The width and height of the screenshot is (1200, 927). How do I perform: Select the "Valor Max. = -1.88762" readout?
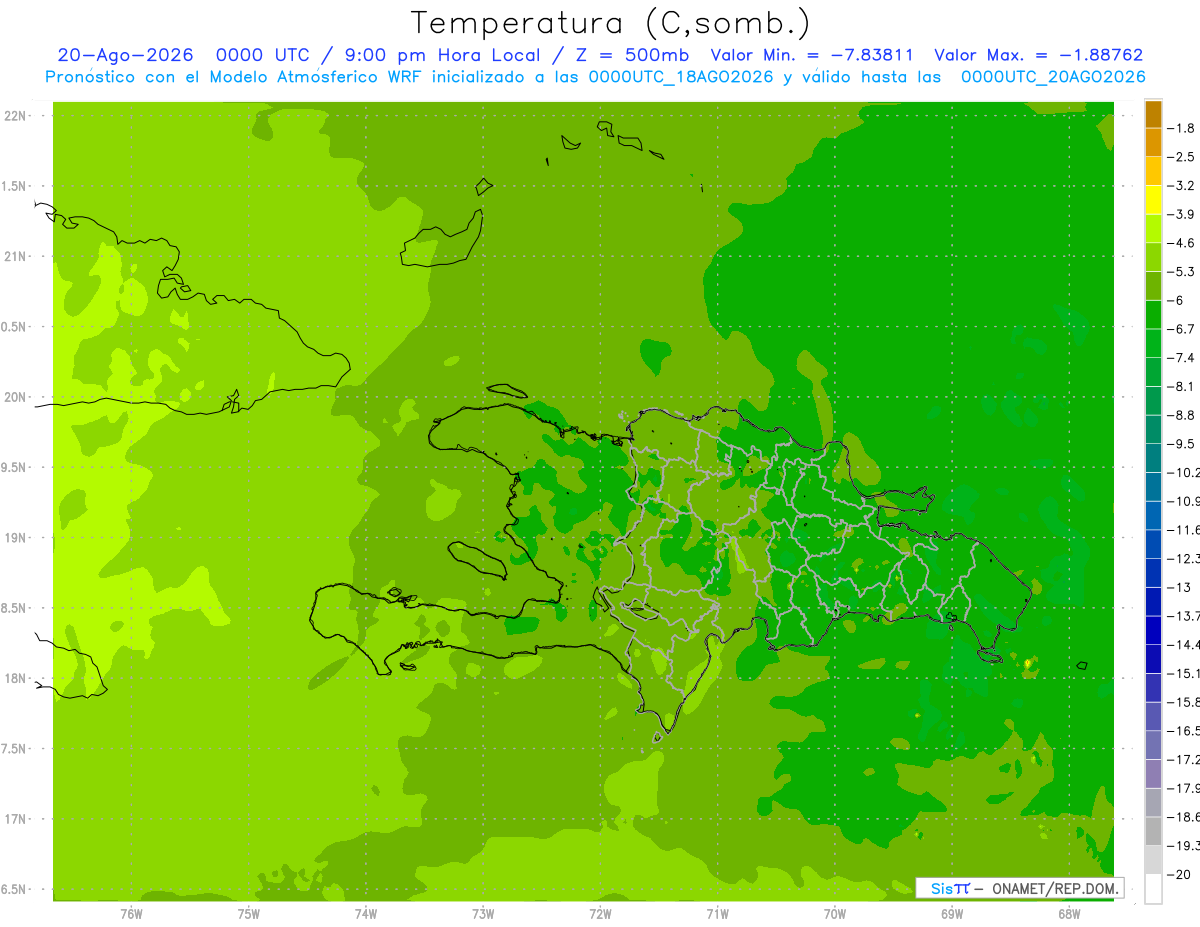click(x=1038, y=56)
